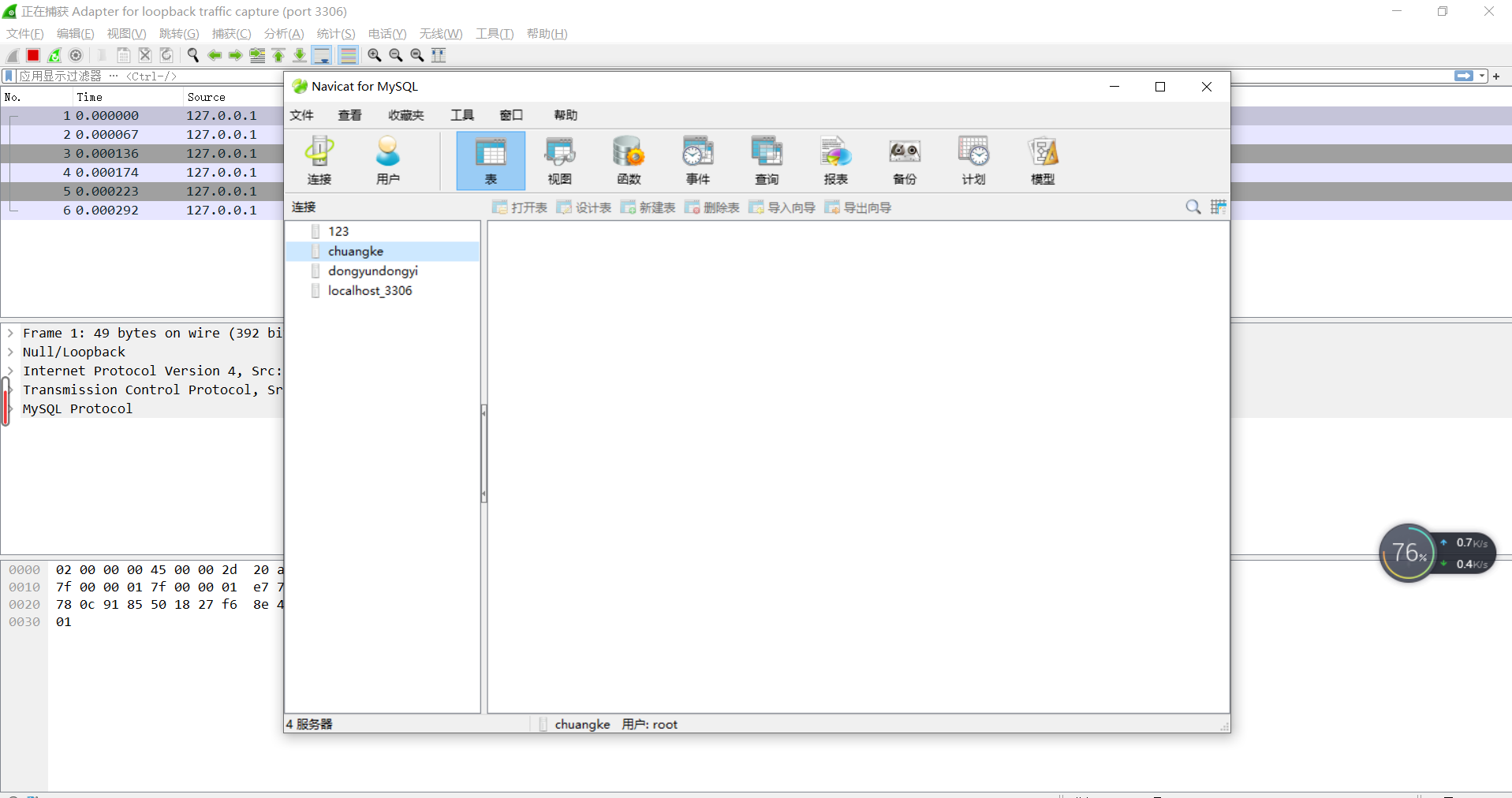Open Navicat 模型 (Model) toolbar icon
Viewport: 1512px width, 798px height.
coord(1043,161)
